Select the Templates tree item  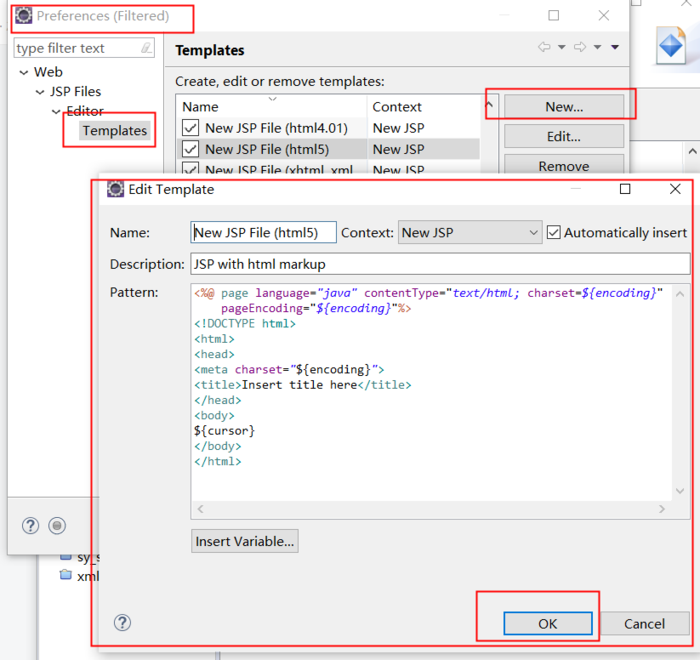115,131
